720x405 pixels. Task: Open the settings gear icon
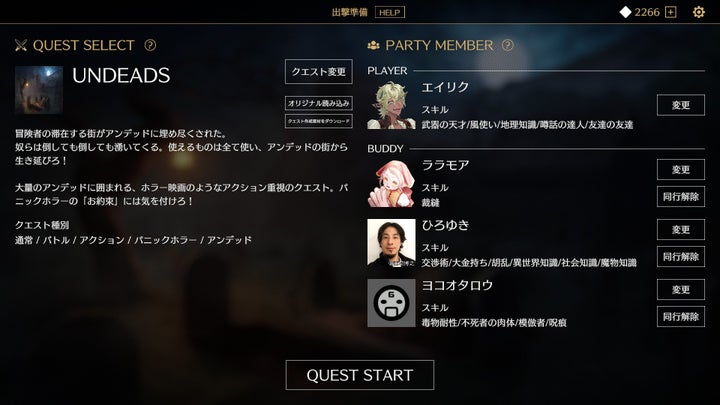click(x=698, y=12)
